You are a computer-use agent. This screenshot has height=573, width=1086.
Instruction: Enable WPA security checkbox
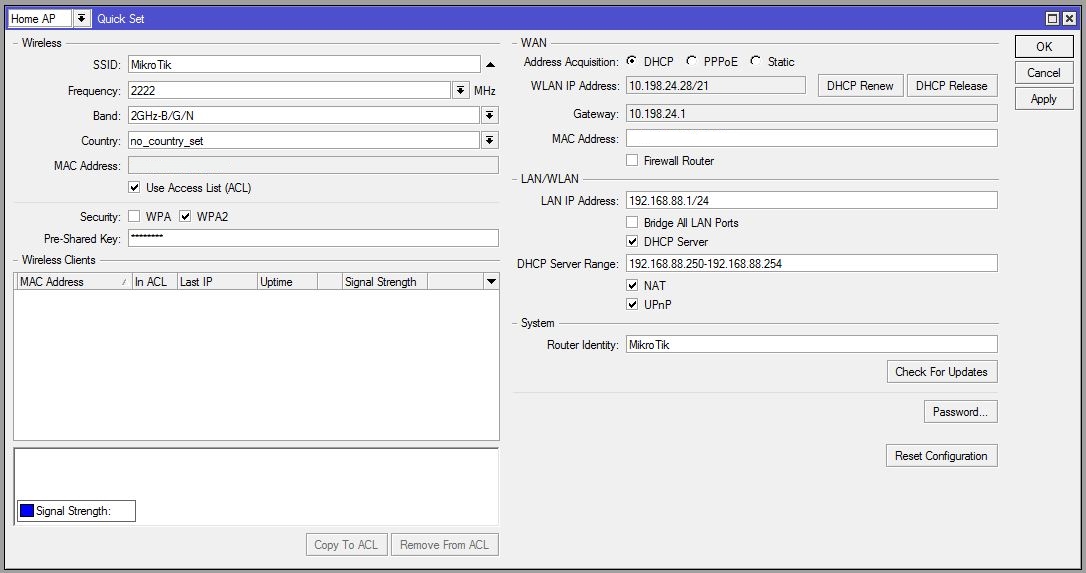coord(135,217)
